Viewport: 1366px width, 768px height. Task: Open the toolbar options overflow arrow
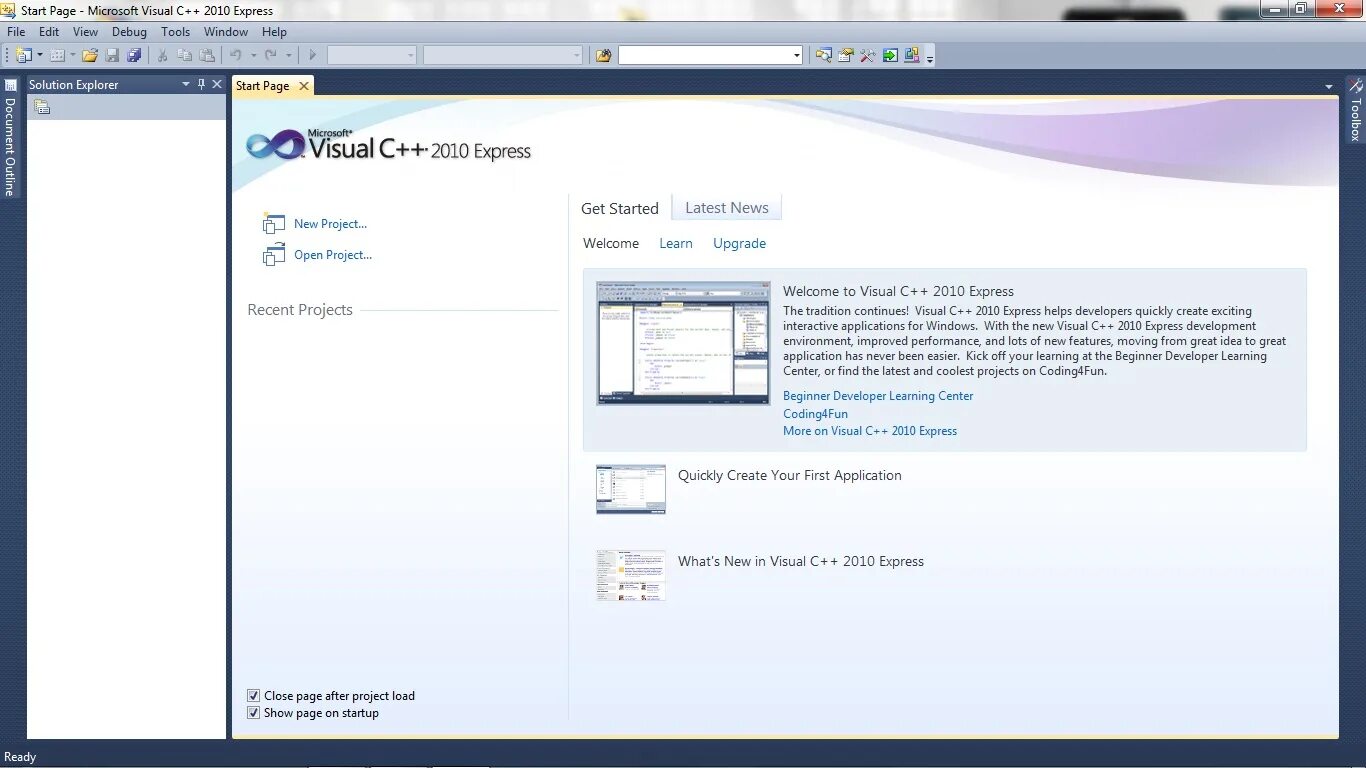930,57
